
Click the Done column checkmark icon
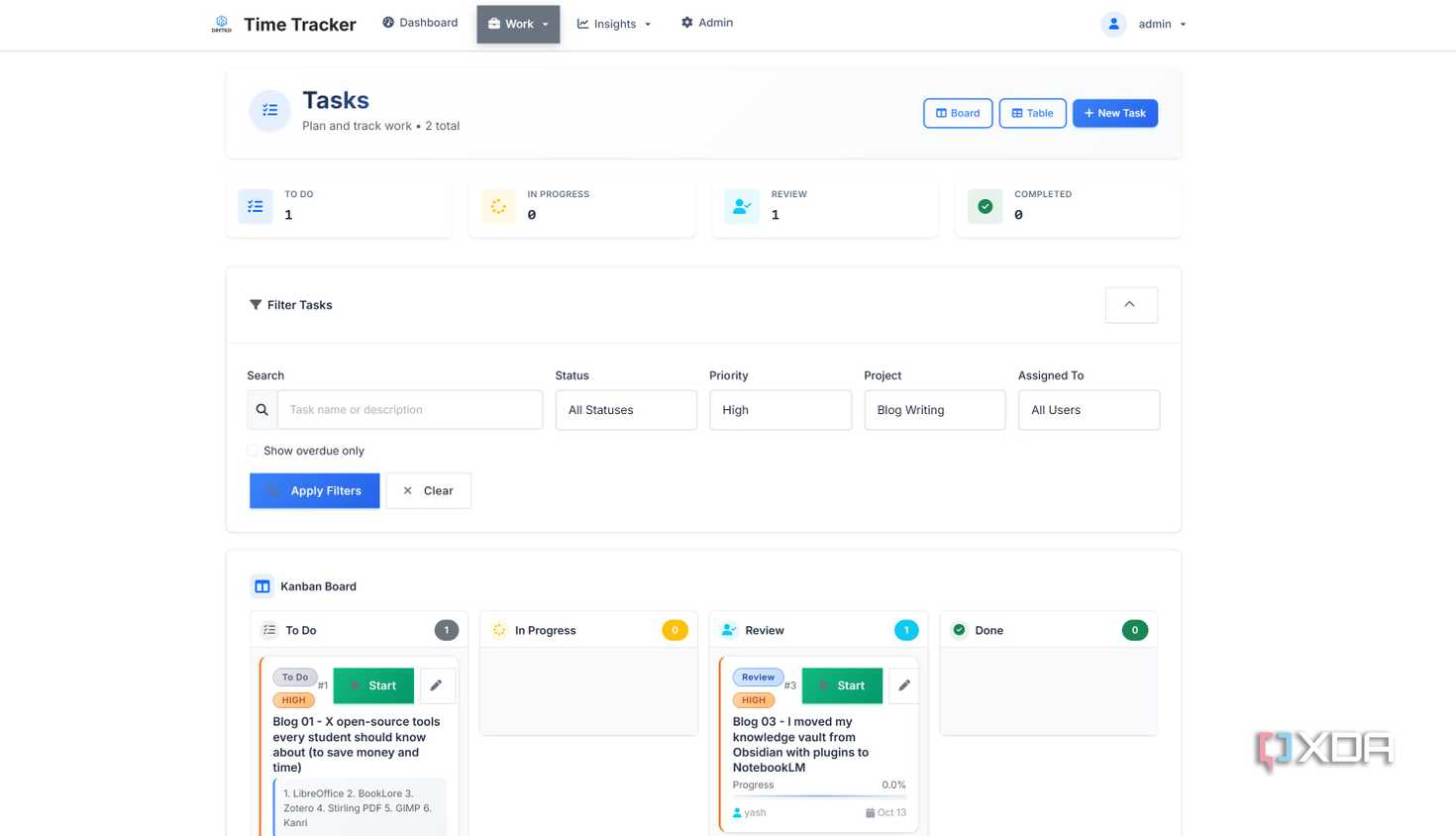[x=959, y=630]
